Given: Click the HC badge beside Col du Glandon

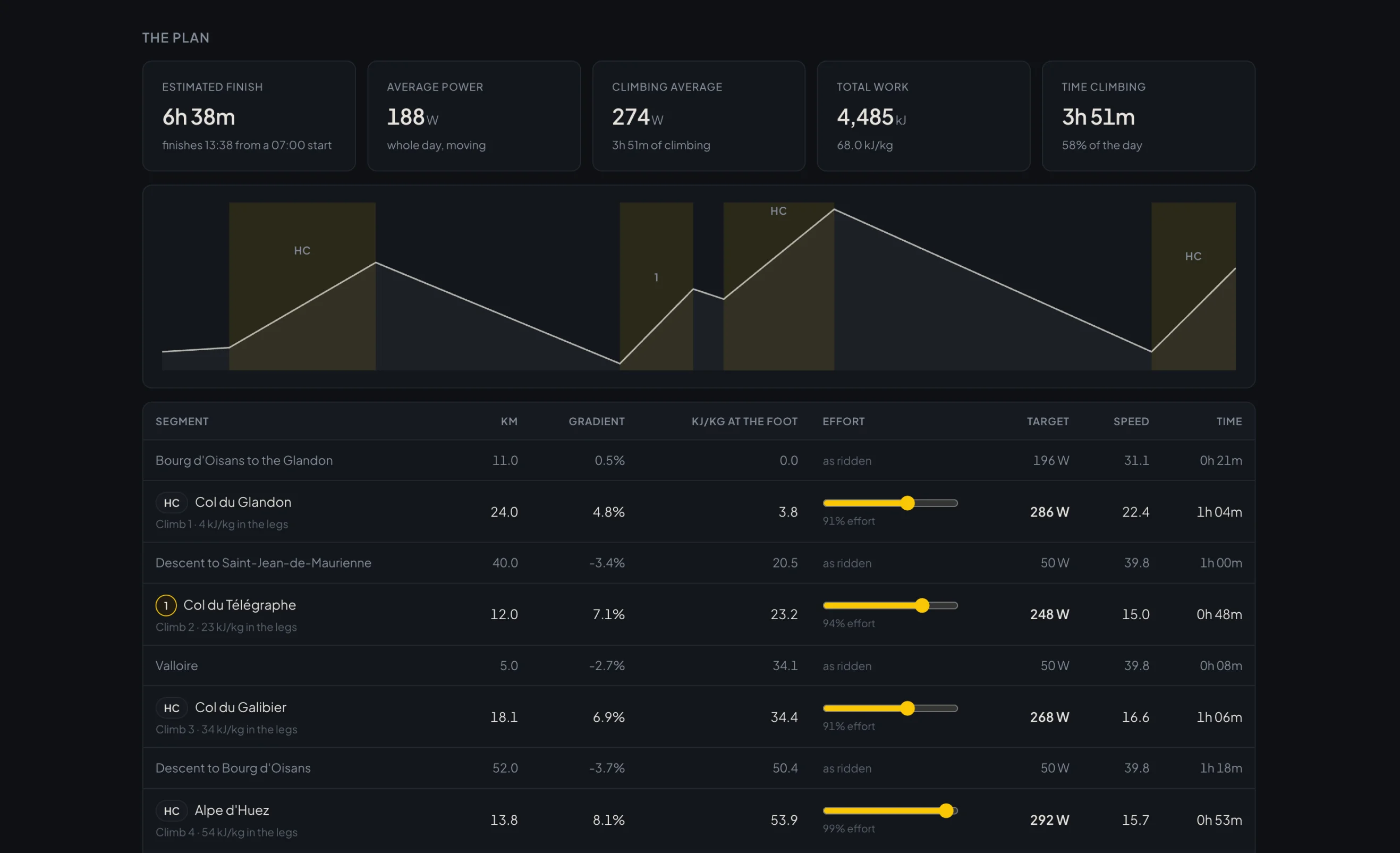Looking at the screenshot, I should click(x=172, y=502).
